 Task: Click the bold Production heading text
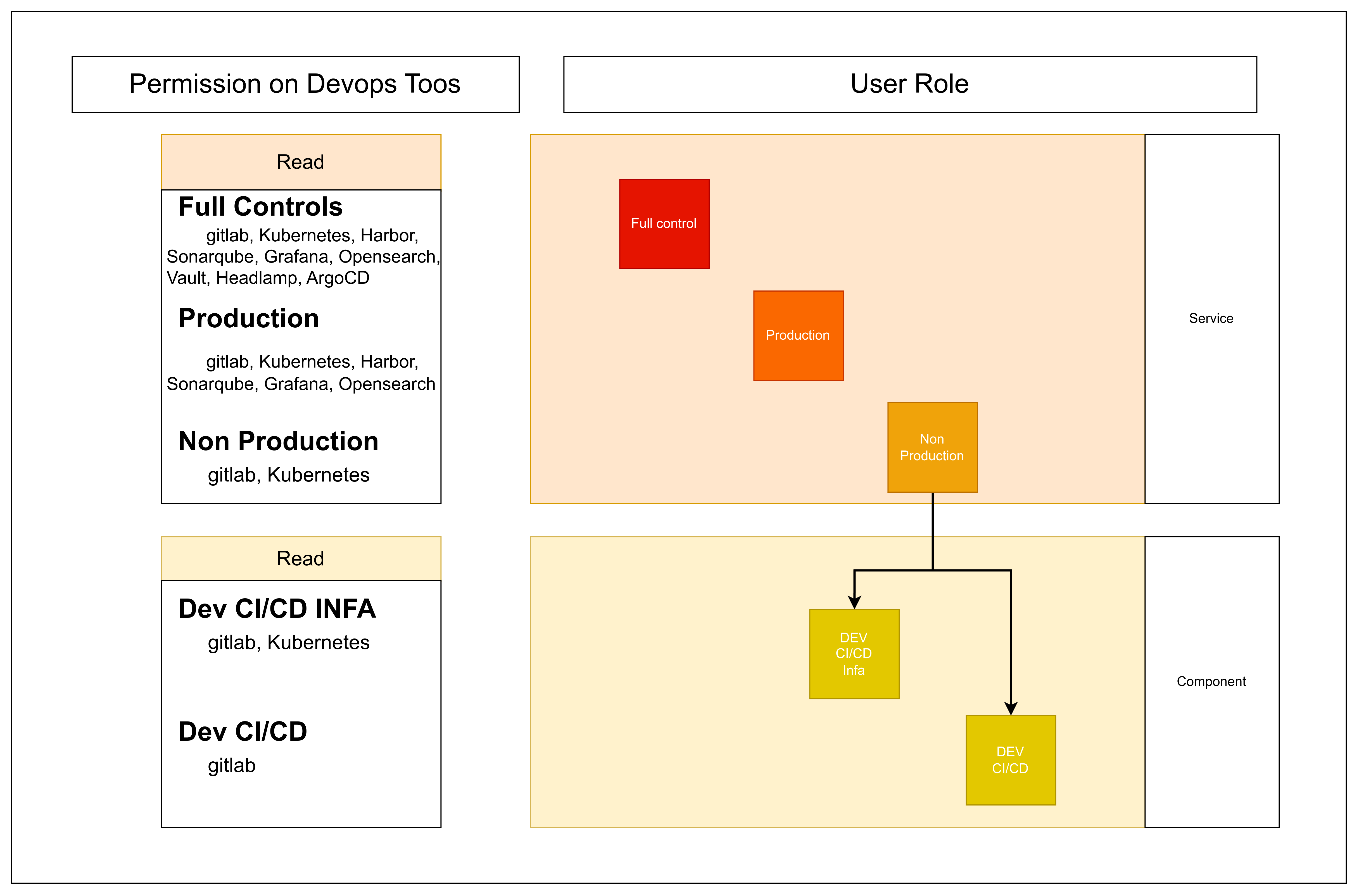249,318
